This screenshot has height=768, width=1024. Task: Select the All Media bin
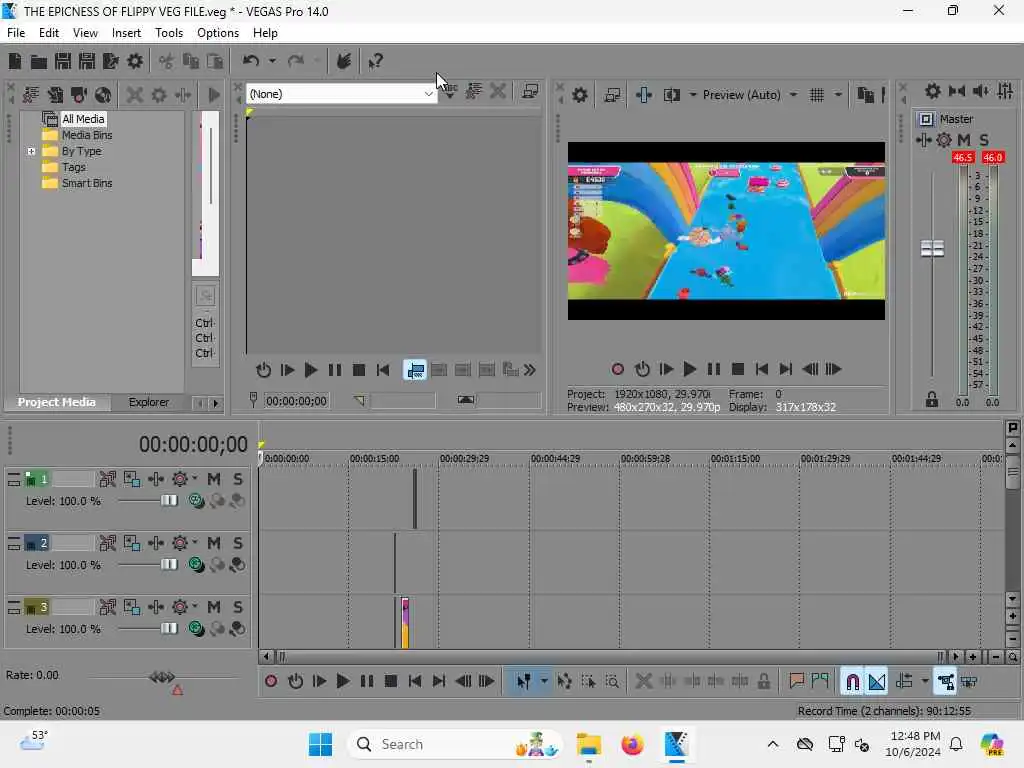click(83, 119)
